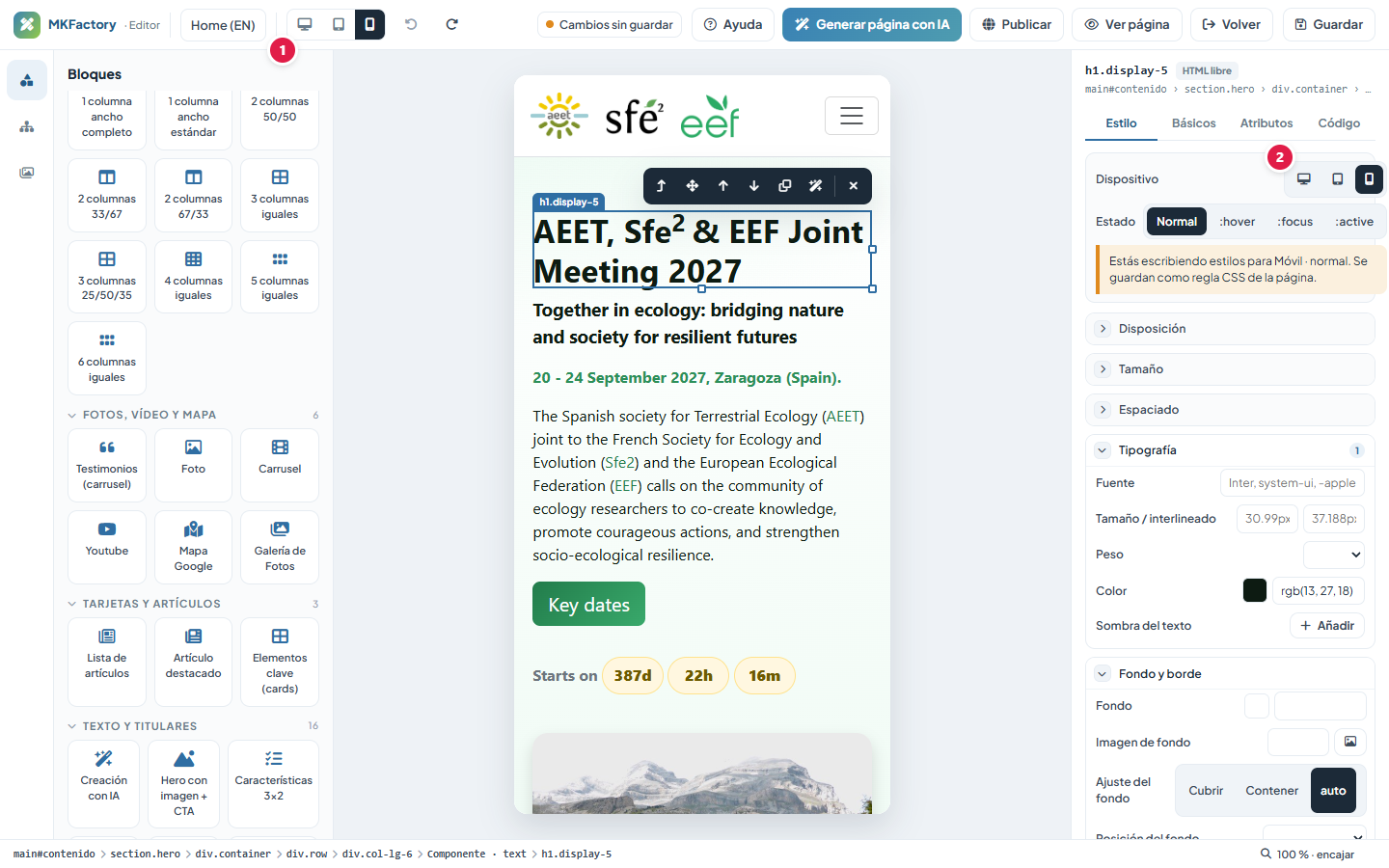The height and width of the screenshot is (868, 1389).
Task: Close the floating element toolbar
Action: coord(854,186)
